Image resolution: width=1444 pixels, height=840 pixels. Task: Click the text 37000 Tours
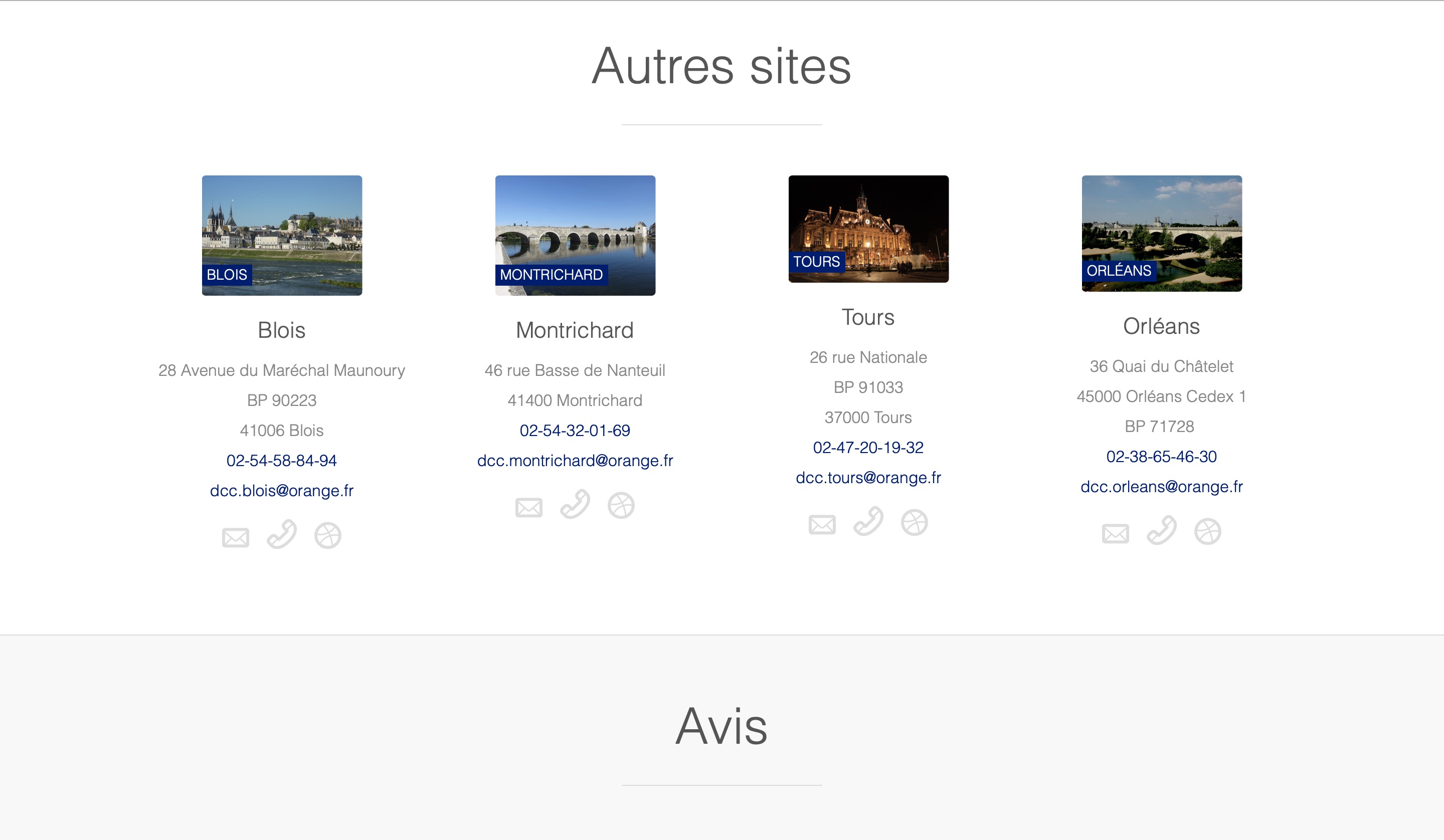[x=869, y=417]
